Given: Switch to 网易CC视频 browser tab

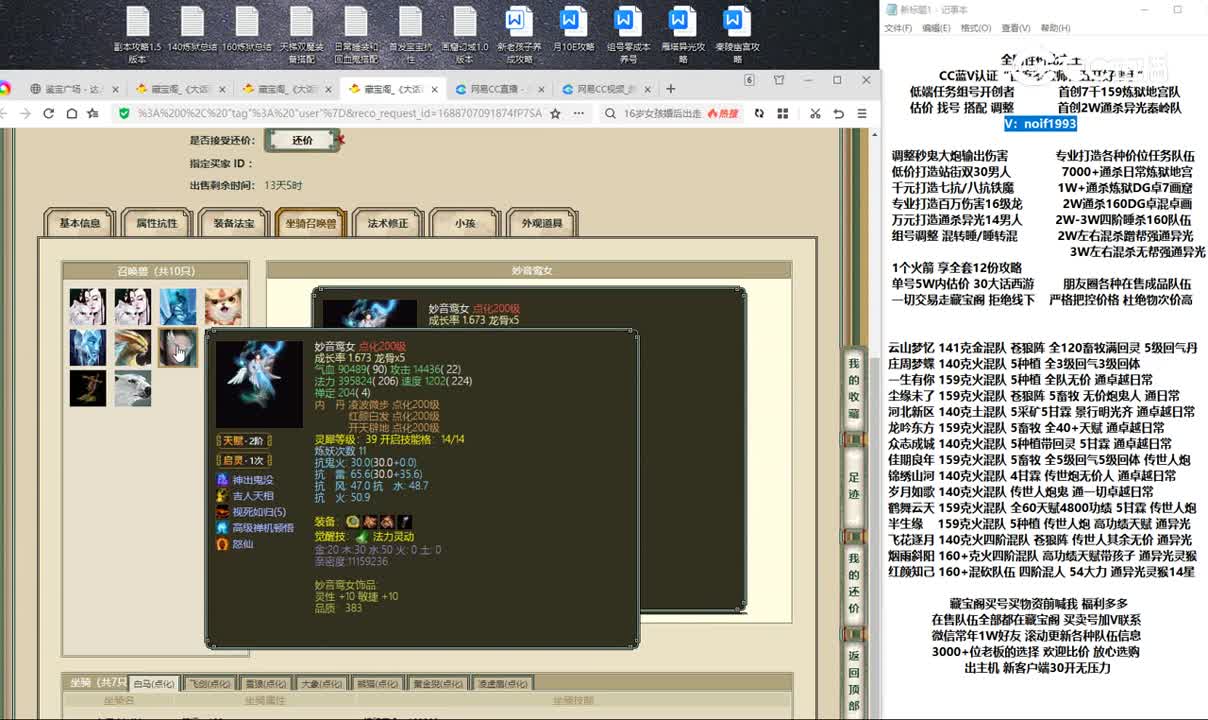Looking at the screenshot, I should [606, 89].
